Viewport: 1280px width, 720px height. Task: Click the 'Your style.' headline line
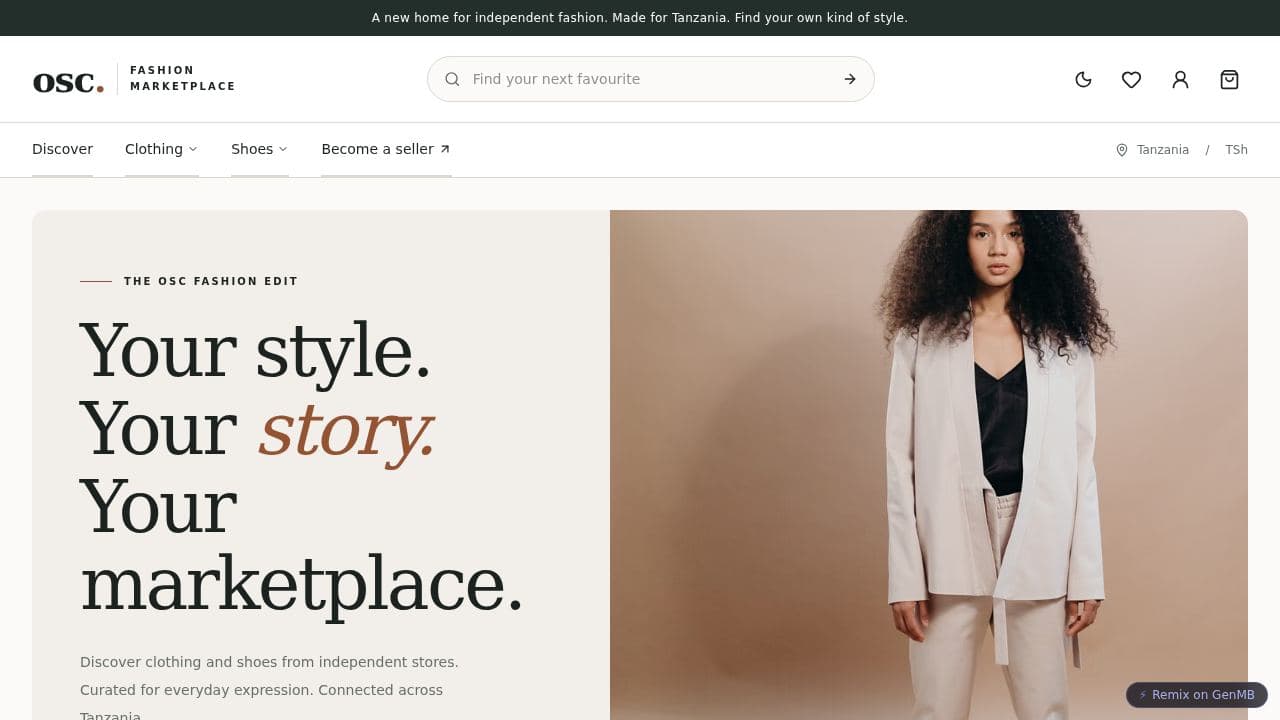pyautogui.click(x=255, y=351)
